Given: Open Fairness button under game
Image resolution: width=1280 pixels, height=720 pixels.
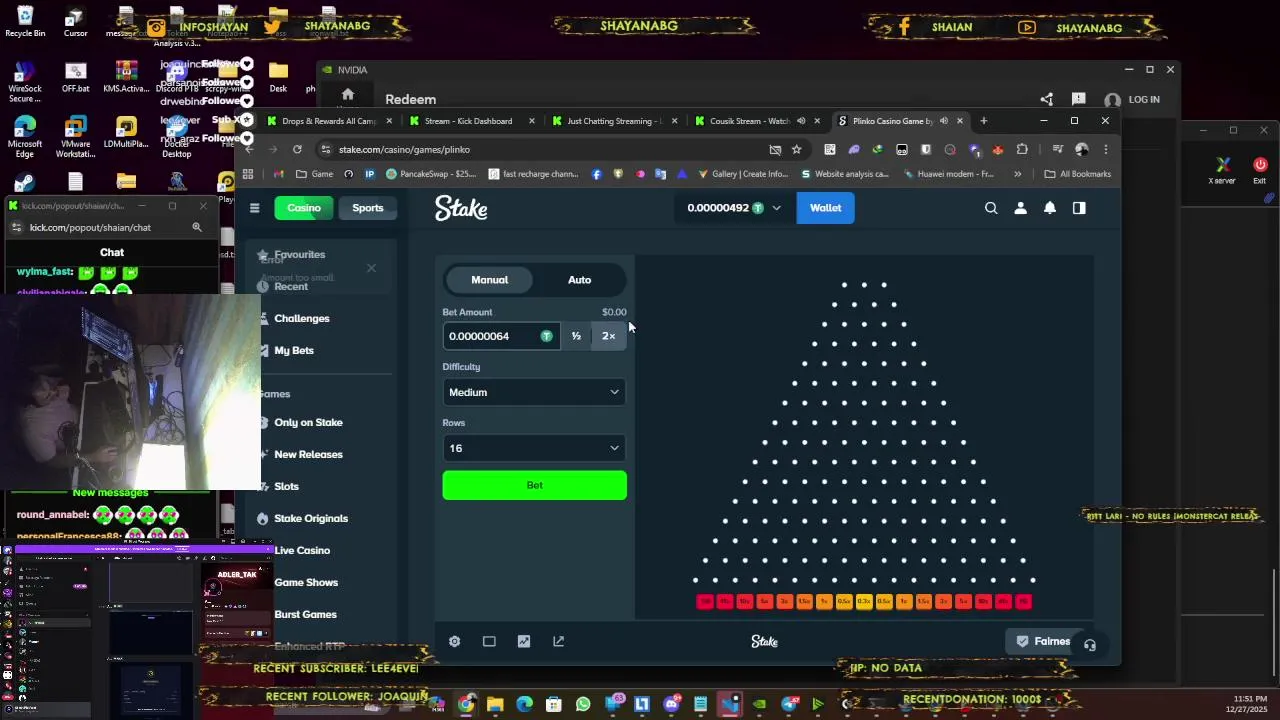Looking at the screenshot, I should (1043, 642).
